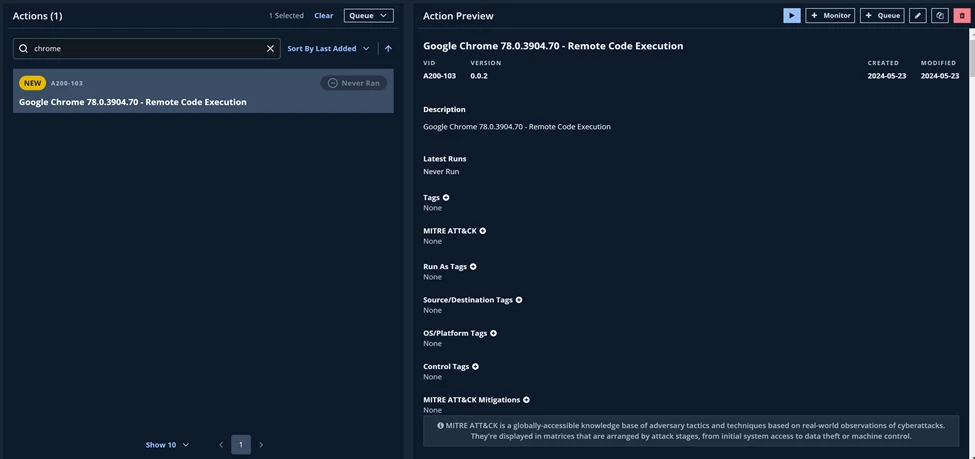Clear the chrome search text with the X icon
Screen dimensions: 975x459
click(x=270, y=49)
